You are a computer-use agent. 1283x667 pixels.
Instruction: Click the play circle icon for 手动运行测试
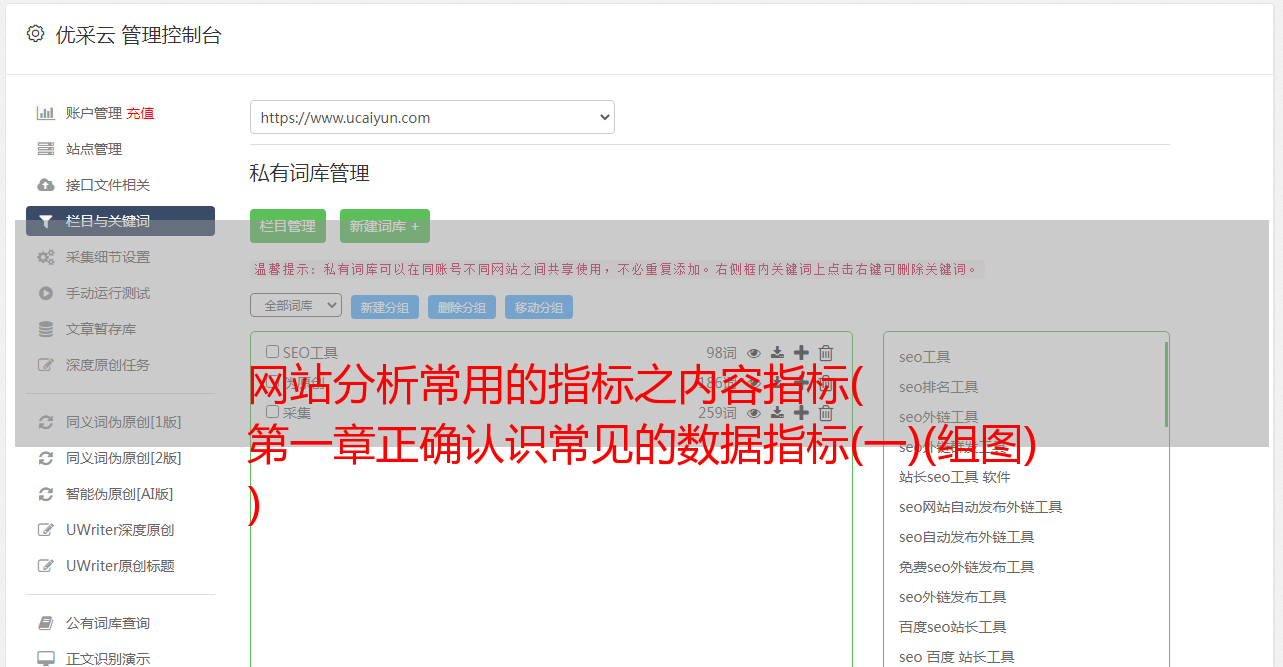point(46,293)
